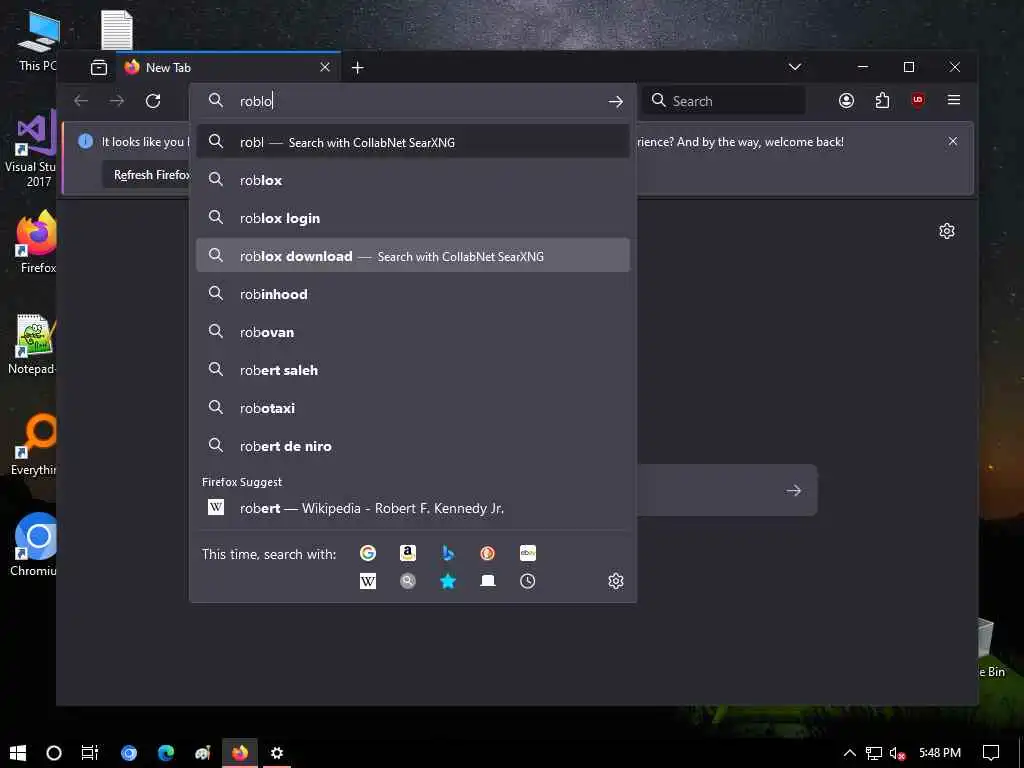Search this time with Amazon
The height and width of the screenshot is (768, 1024).
point(408,553)
